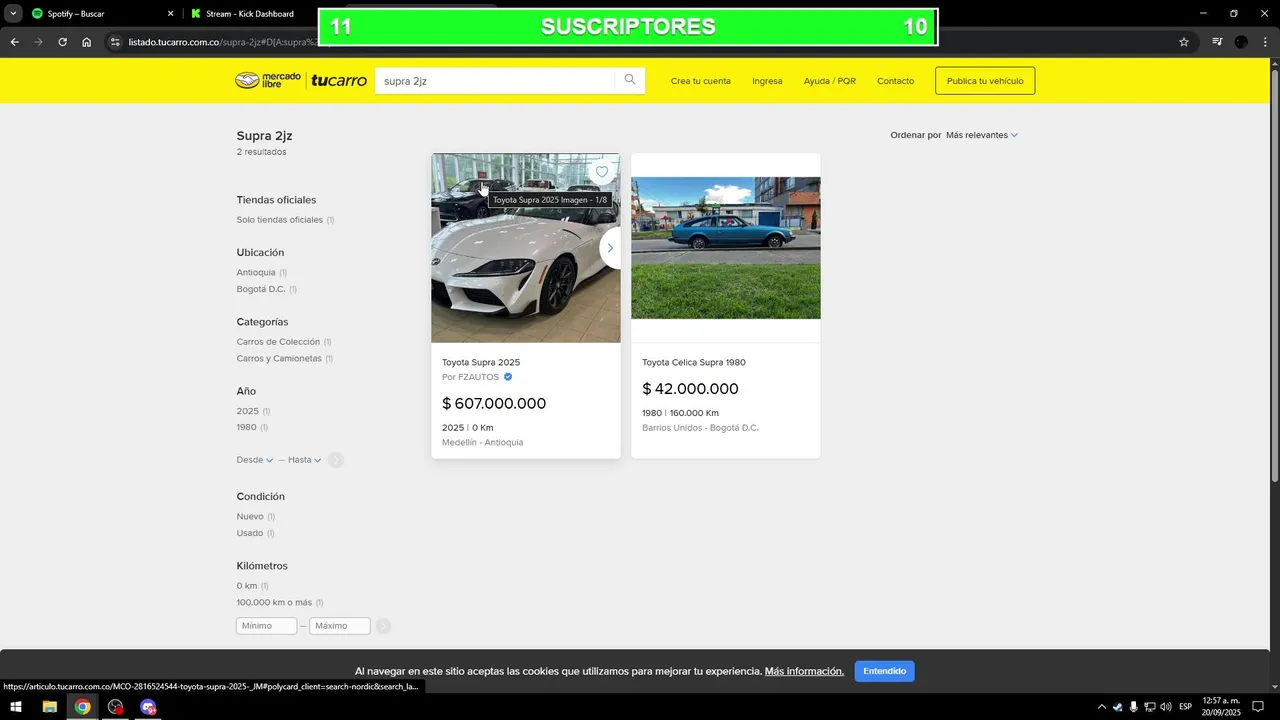This screenshot has width=1280, height=720.
Task: Open the volume speaker tray icon
Action: (1165, 707)
